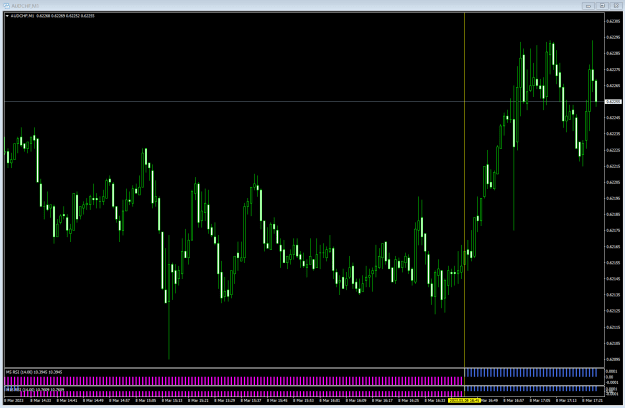Click the 8 Mar 14:49 time label

93,400
